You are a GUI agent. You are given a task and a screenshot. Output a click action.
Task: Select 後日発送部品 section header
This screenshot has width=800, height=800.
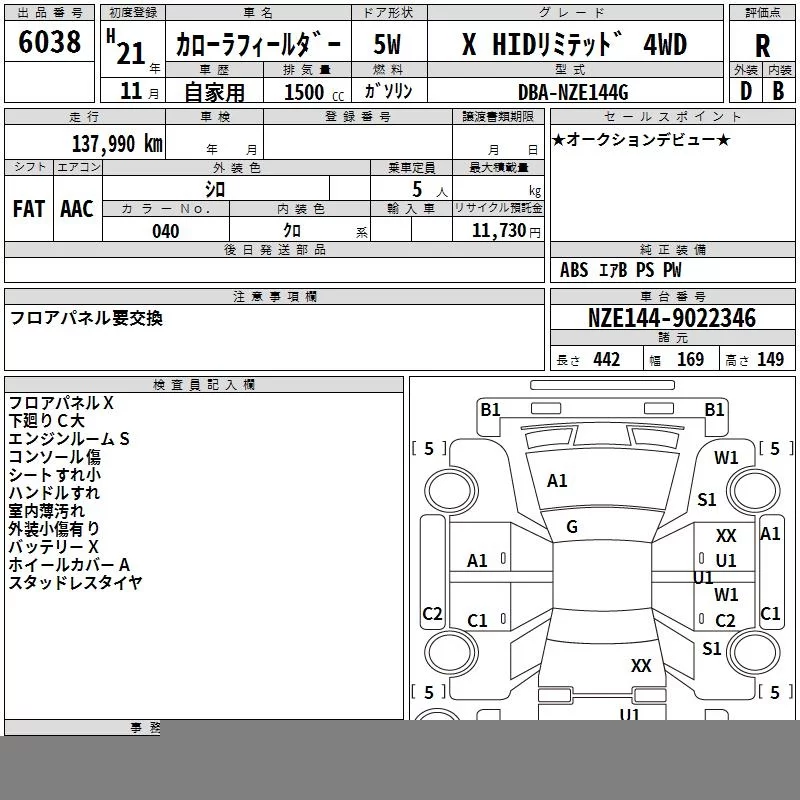click(x=274, y=249)
